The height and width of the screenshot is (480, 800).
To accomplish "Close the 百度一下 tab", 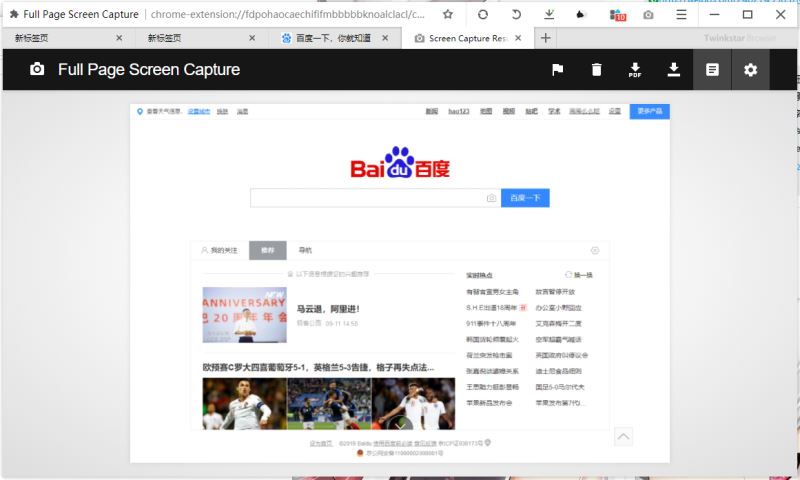I will 385,38.
